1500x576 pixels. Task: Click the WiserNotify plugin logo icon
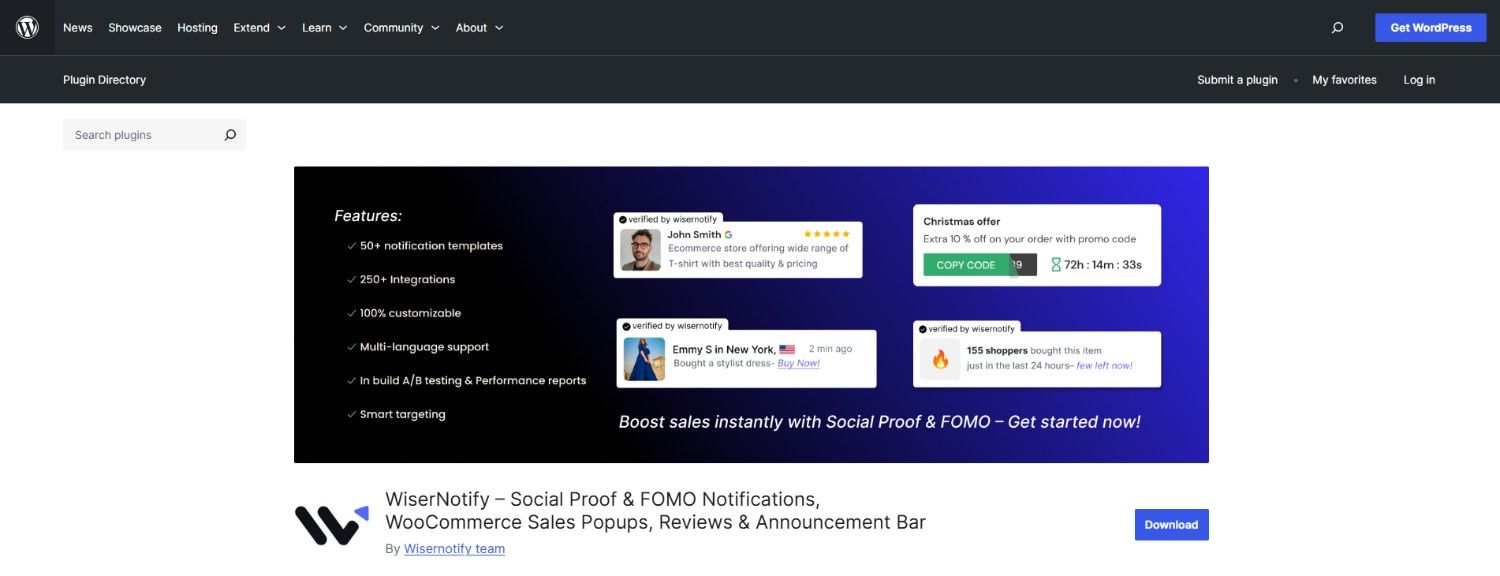332,525
